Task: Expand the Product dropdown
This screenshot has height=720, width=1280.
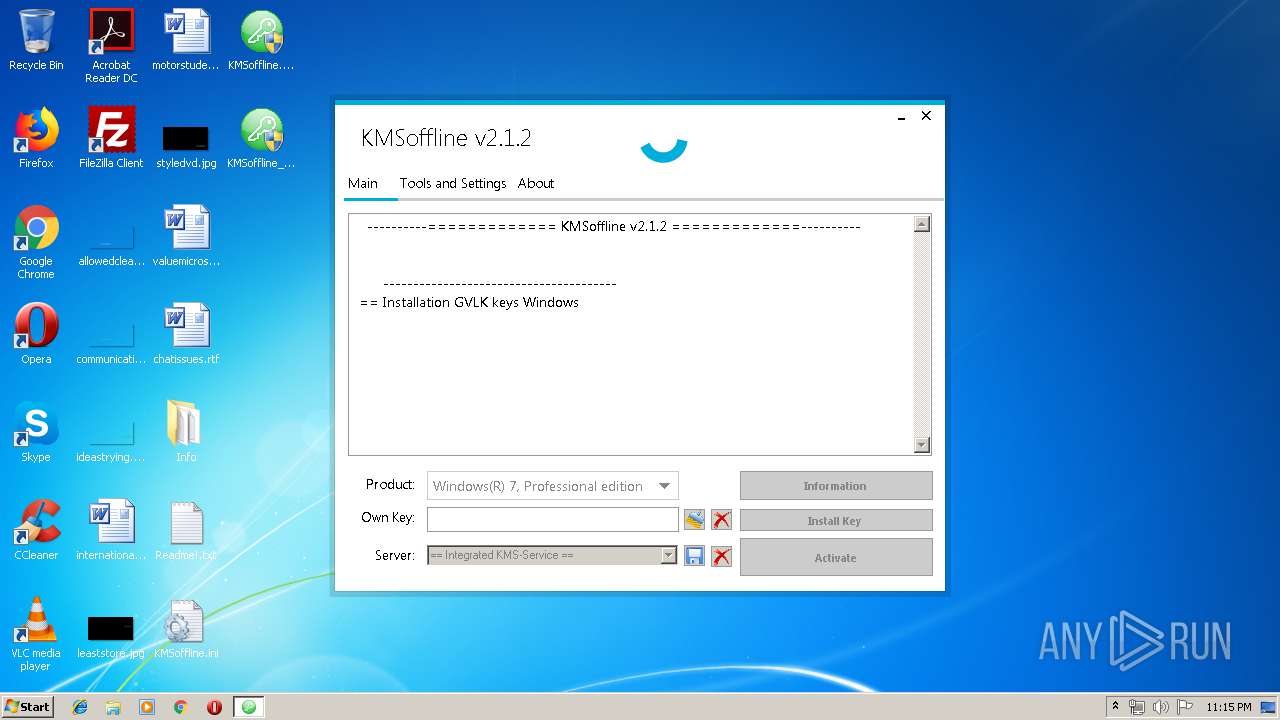Action: (664, 486)
